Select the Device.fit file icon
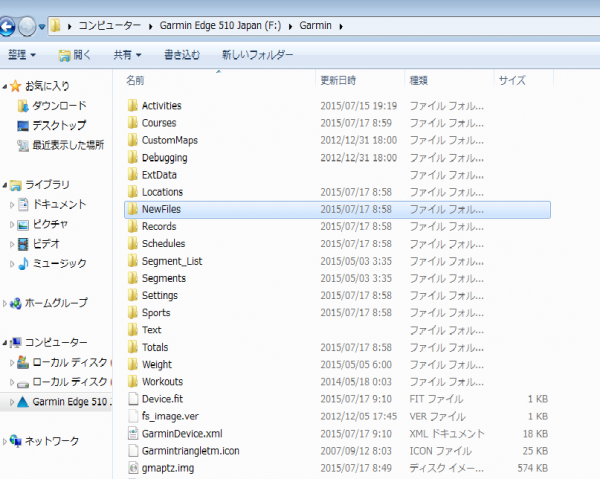 pyautogui.click(x=132, y=399)
